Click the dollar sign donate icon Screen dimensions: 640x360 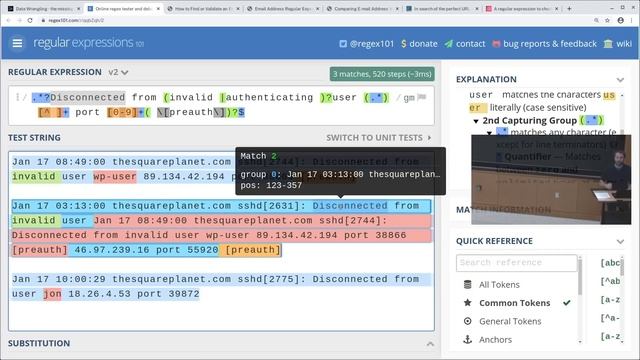click(404, 44)
